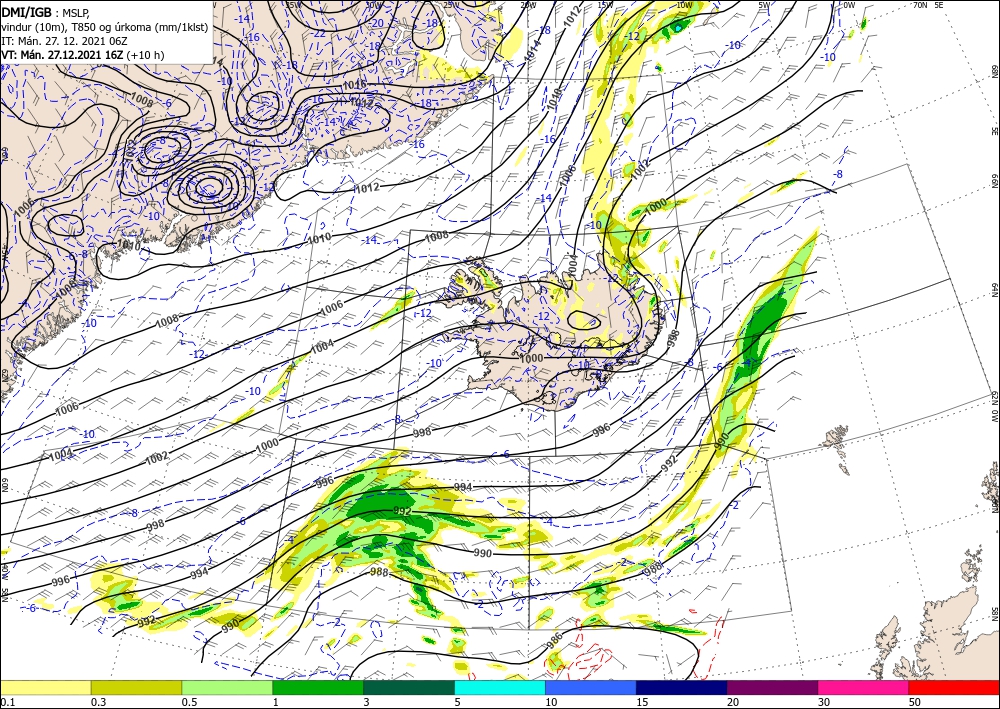The height and width of the screenshot is (709, 1000).
Task: Click the cyan 5–10 legend swatch
Action: pos(500,687)
